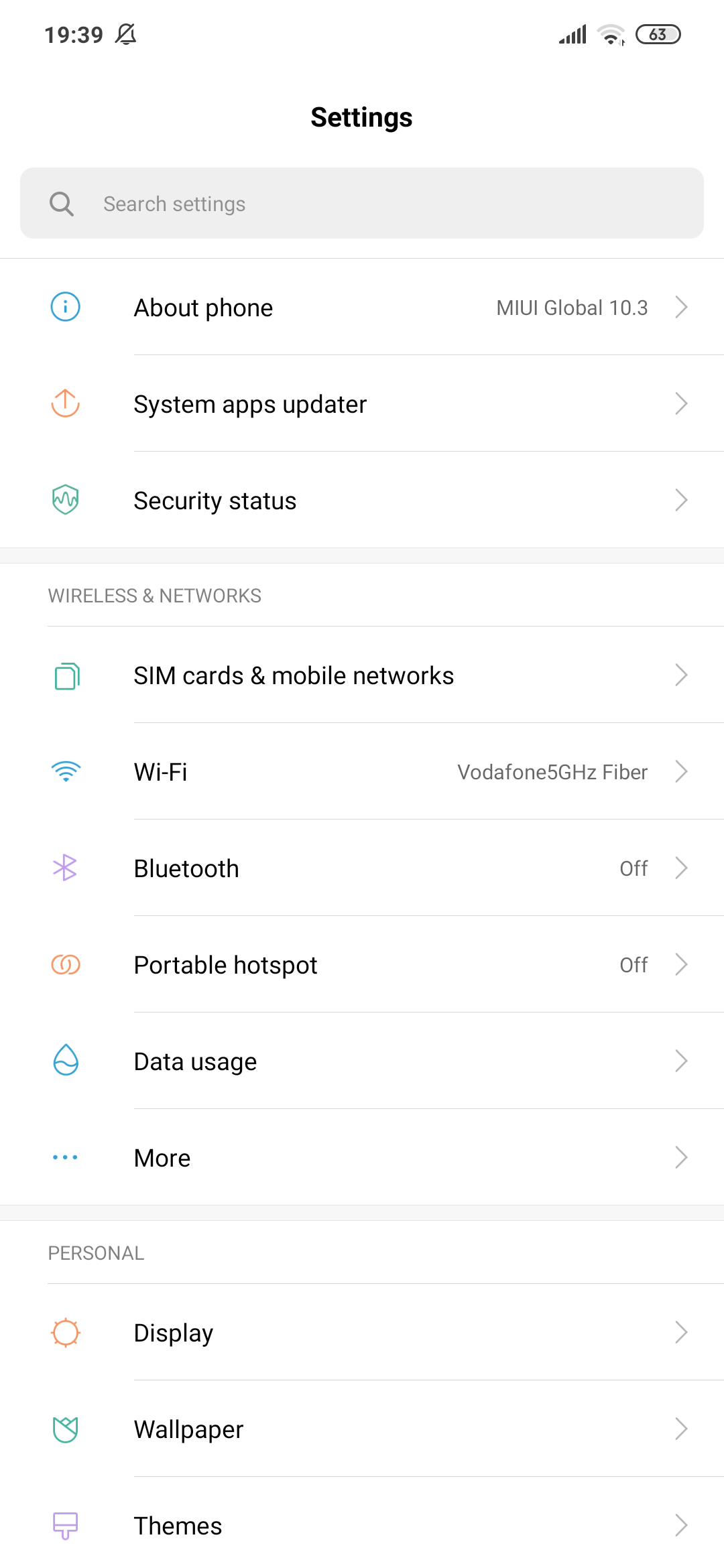Screen dimensions: 724x1568
Task: Tap the magnifier search icon
Action: coord(62,204)
